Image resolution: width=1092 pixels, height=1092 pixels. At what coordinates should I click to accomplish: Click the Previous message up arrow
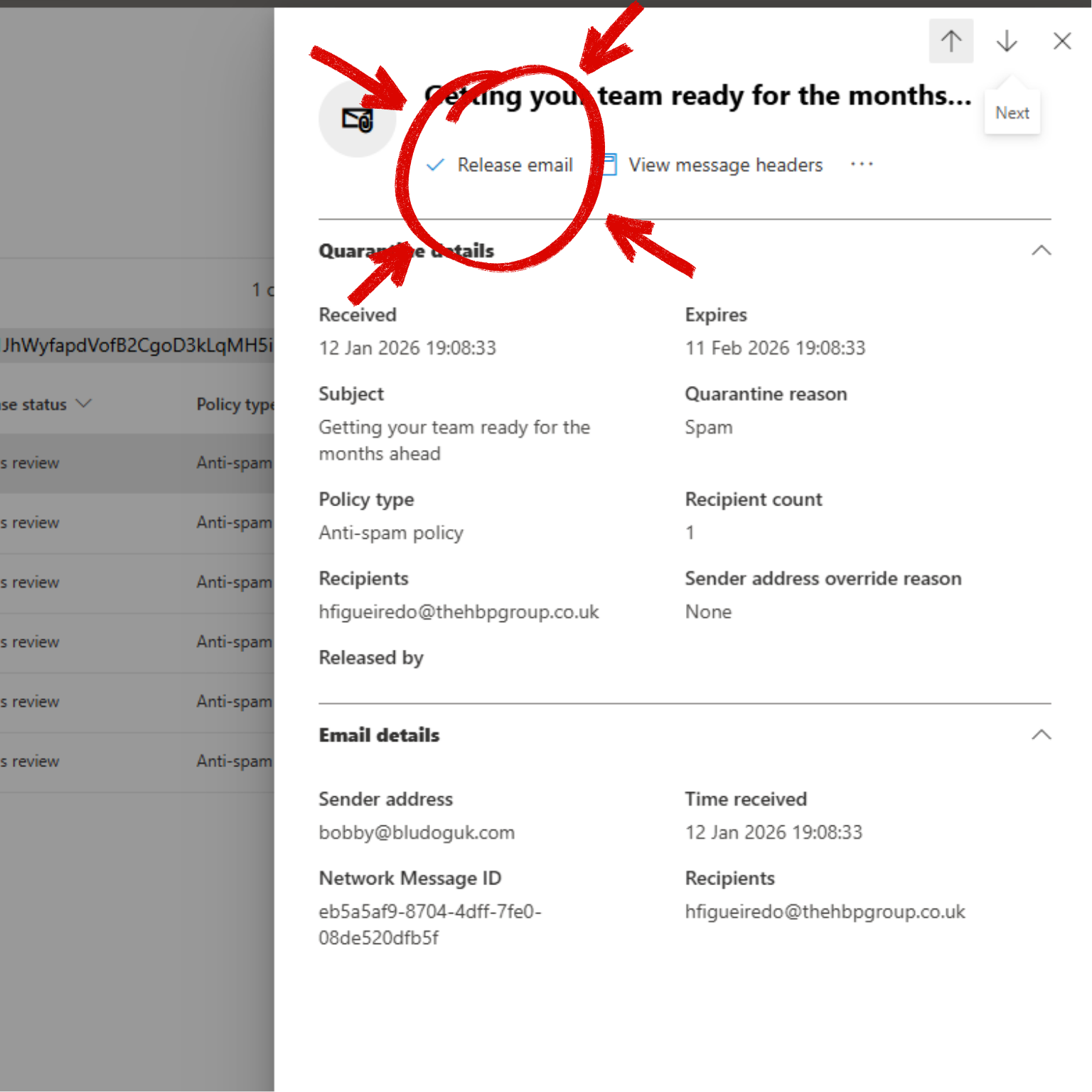pos(951,41)
